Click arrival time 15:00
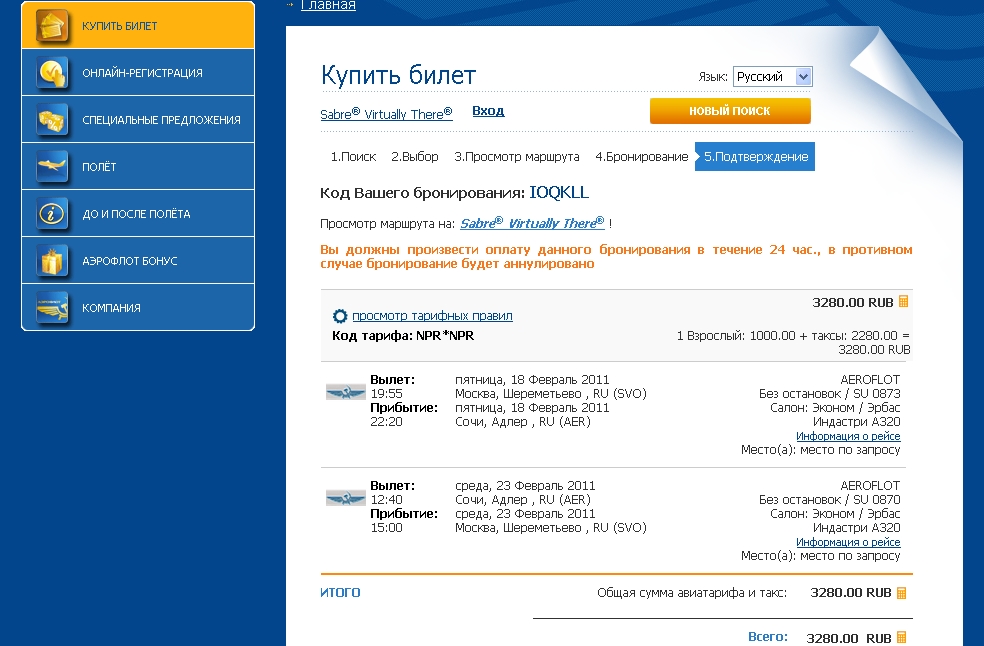This screenshot has width=984, height=646. tap(387, 528)
